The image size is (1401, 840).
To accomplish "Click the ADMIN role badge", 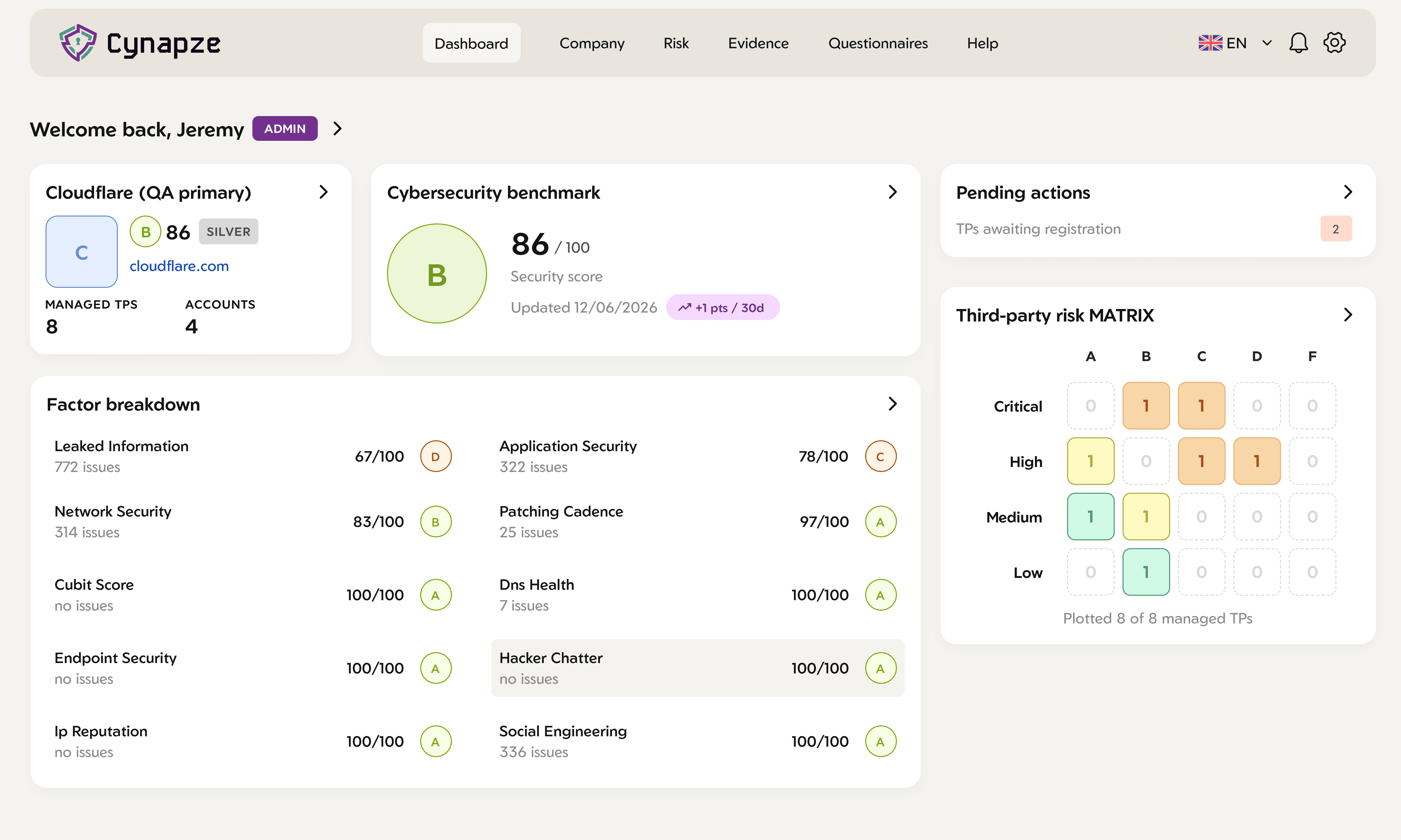I will tap(285, 128).
